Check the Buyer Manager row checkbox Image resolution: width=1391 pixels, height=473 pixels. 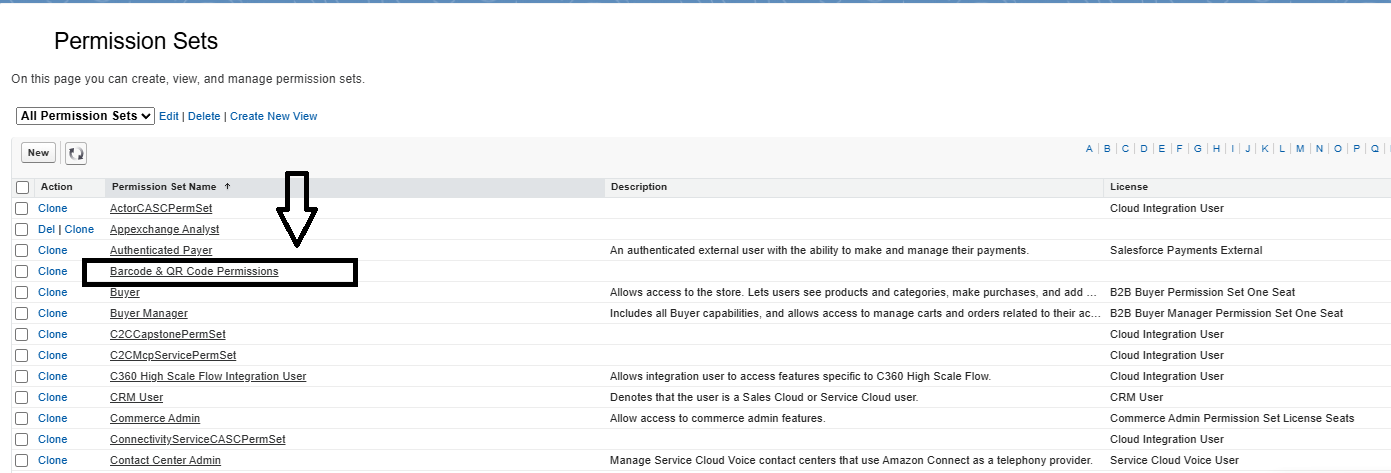tap(22, 313)
